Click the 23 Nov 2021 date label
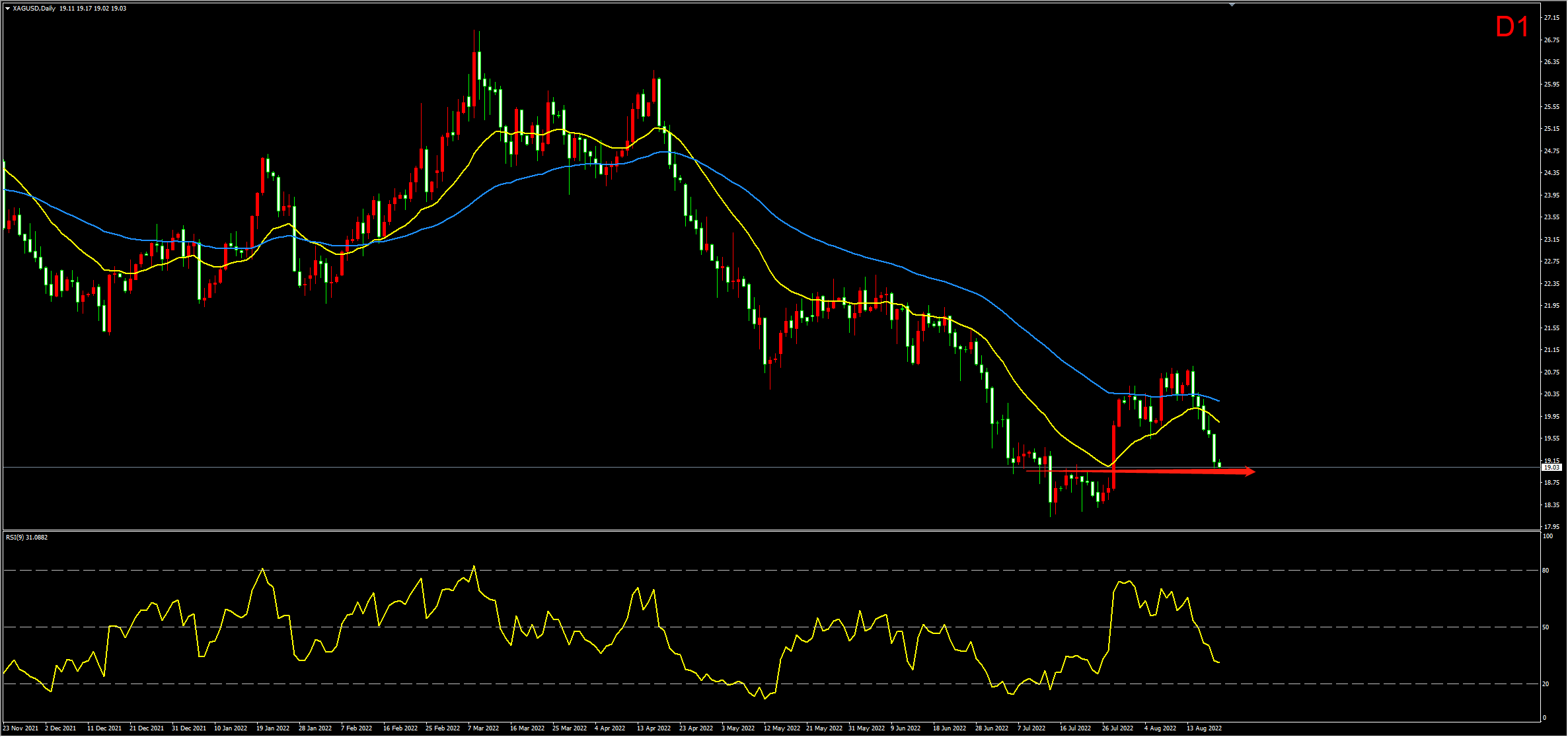1568x737 pixels. (x=20, y=728)
